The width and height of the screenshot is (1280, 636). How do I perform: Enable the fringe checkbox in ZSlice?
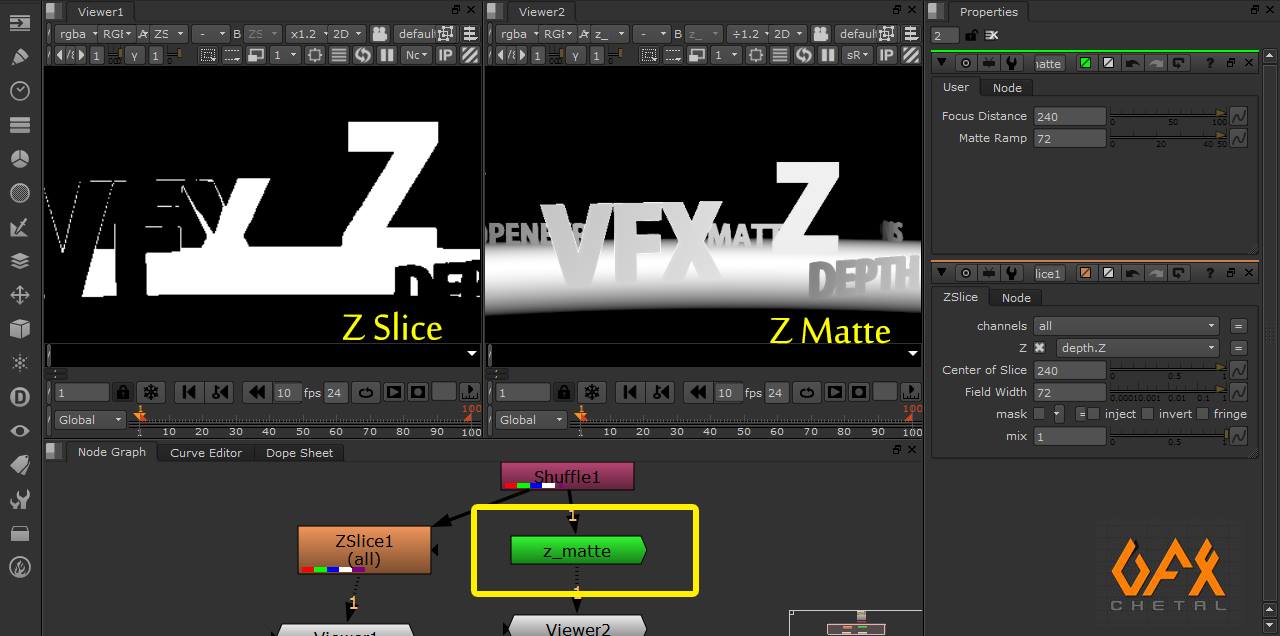point(1203,414)
